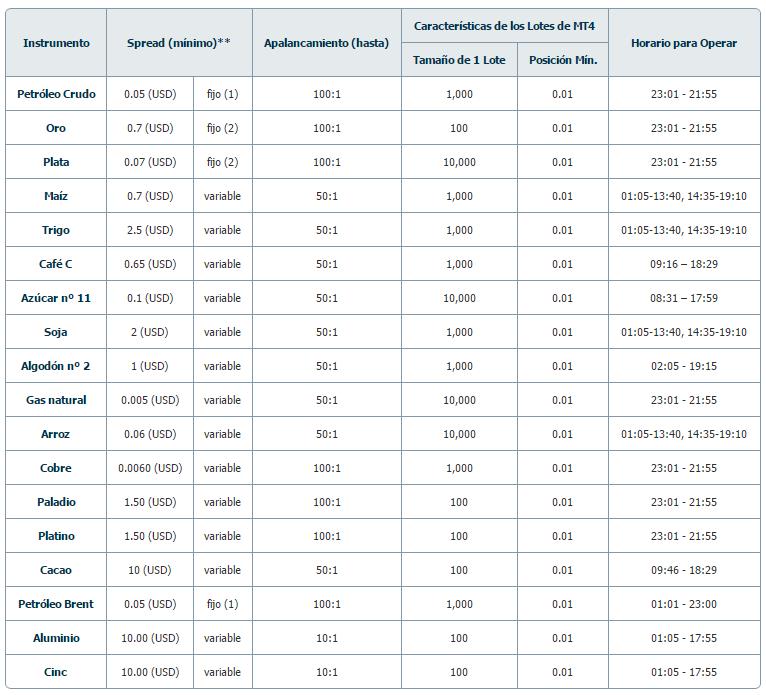Select the Cinc instrument label
Viewport: 766px width, 695px height.
point(56,672)
